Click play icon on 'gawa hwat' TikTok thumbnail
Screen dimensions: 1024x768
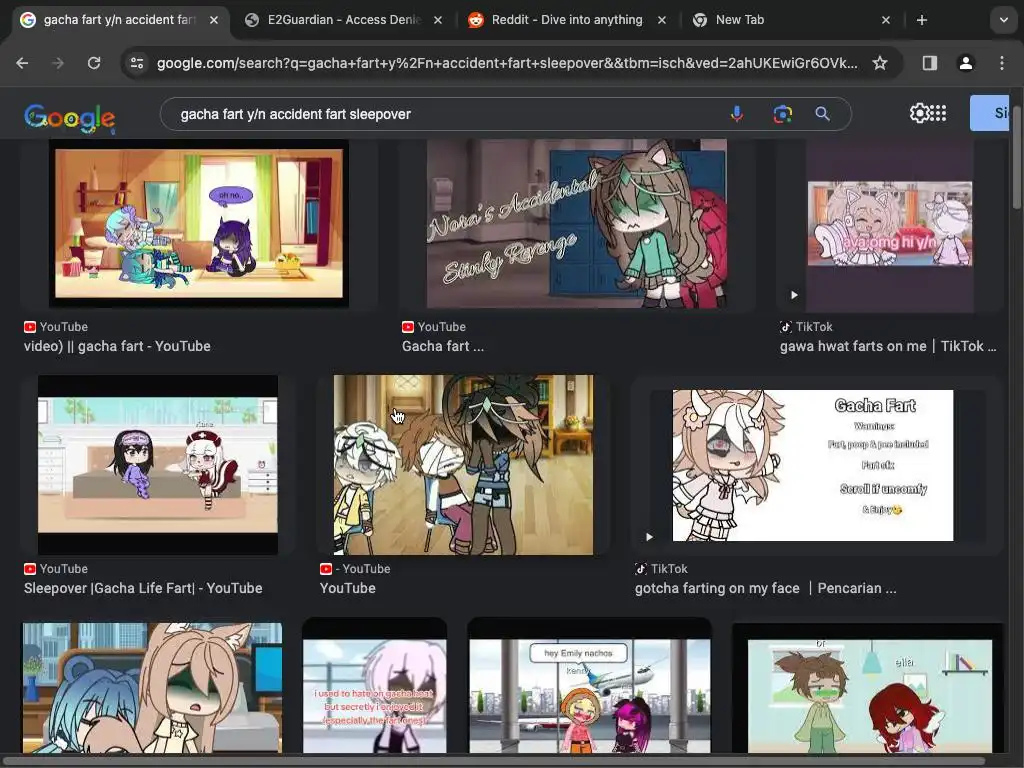(794, 295)
